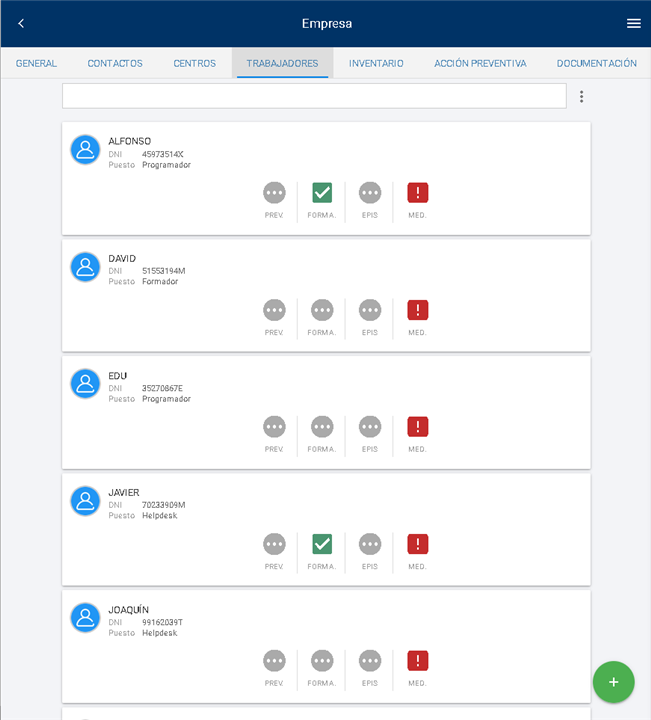Switch to the GENERAL tab
The height and width of the screenshot is (720, 651).
pos(36,63)
